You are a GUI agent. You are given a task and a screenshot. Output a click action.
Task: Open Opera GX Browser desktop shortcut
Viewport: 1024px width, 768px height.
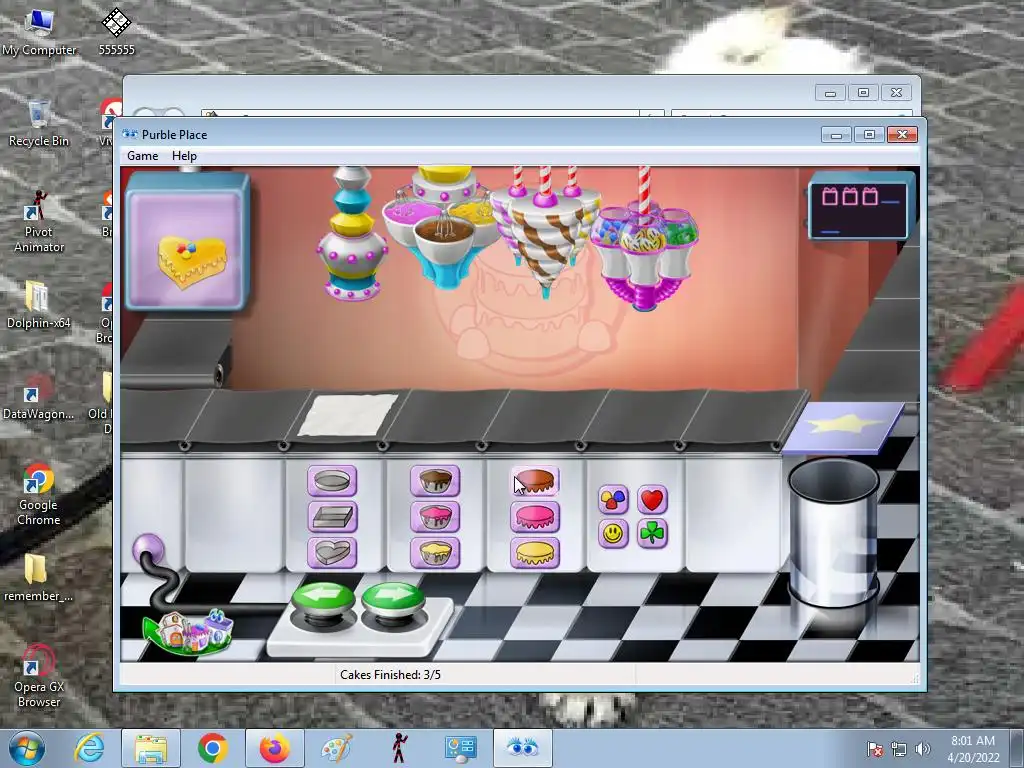click(x=39, y=676)
